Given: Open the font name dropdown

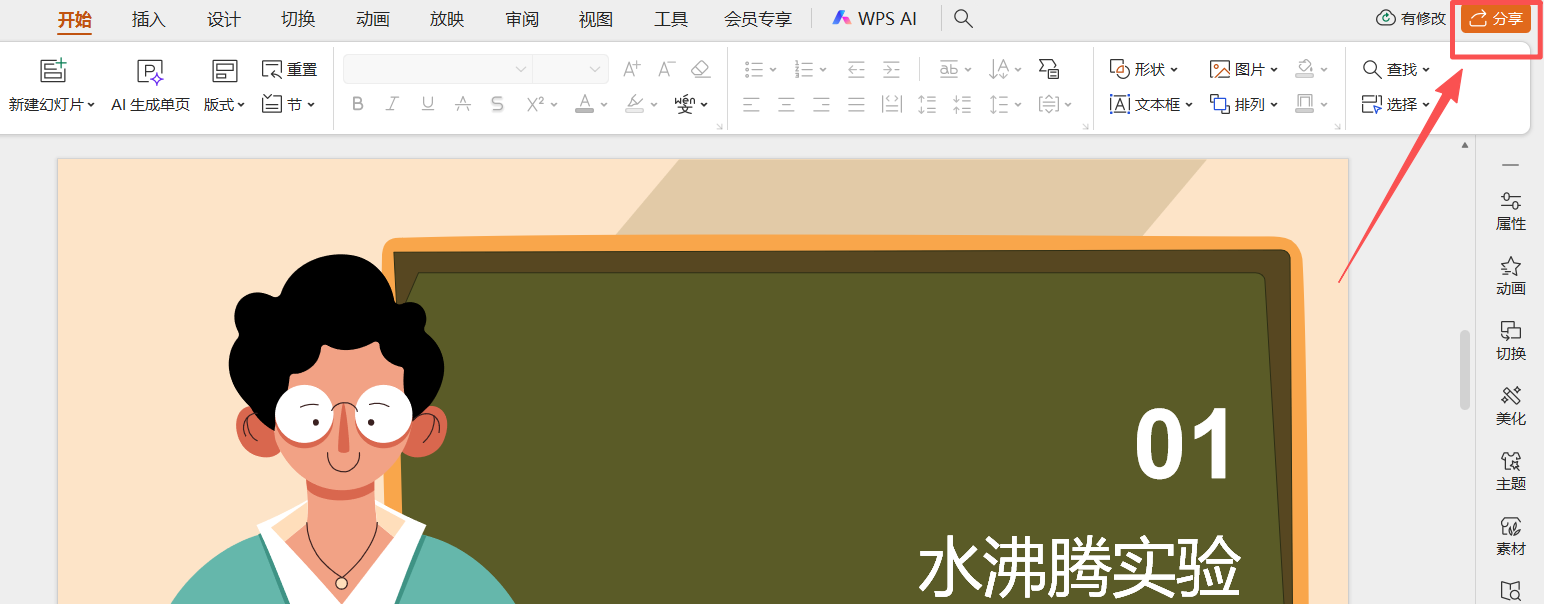Looking at the screenshot, I should click(436, 68).
